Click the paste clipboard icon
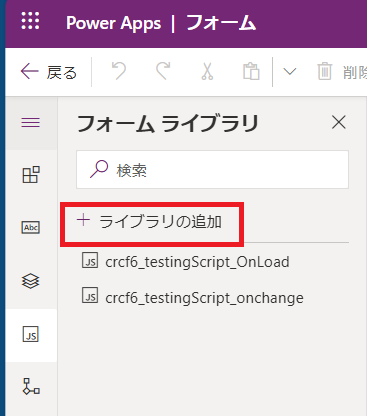This screenshot has width=367, height=416. [251, 71]
